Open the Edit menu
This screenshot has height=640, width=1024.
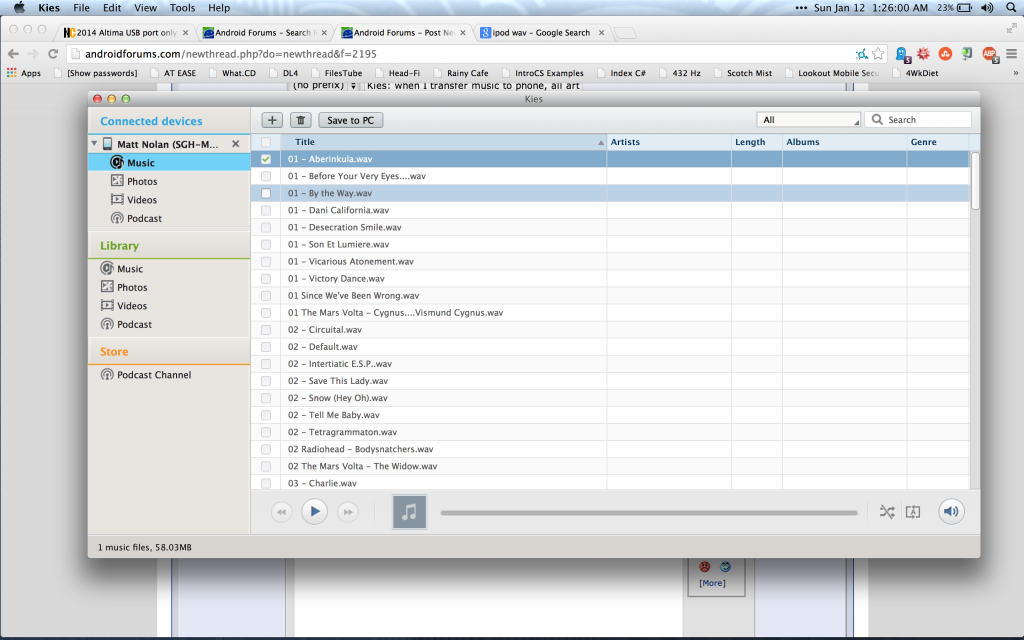112,8
